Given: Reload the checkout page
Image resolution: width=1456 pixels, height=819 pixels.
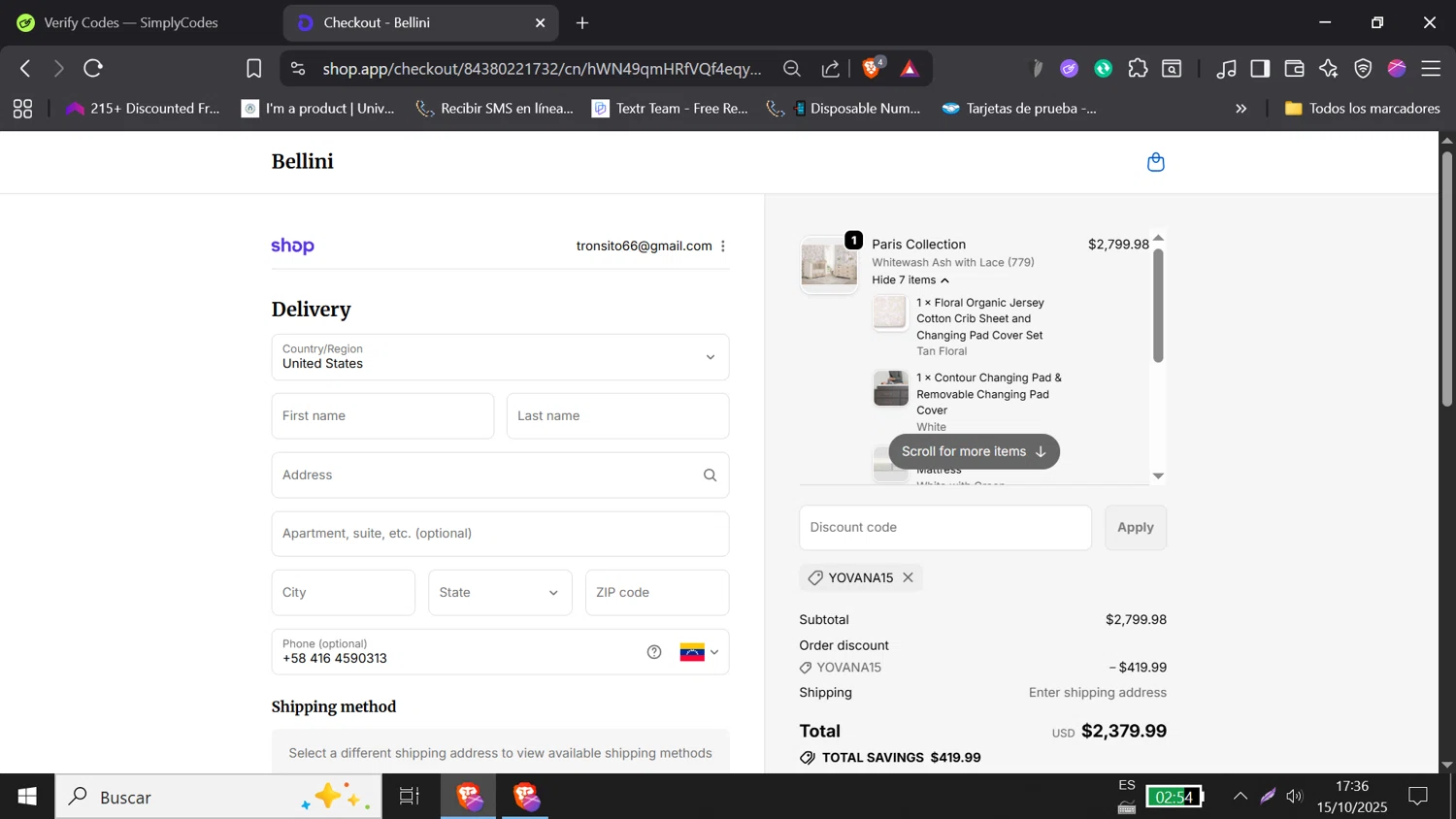Looking at the screenshot, I should [x=93, y=68].
